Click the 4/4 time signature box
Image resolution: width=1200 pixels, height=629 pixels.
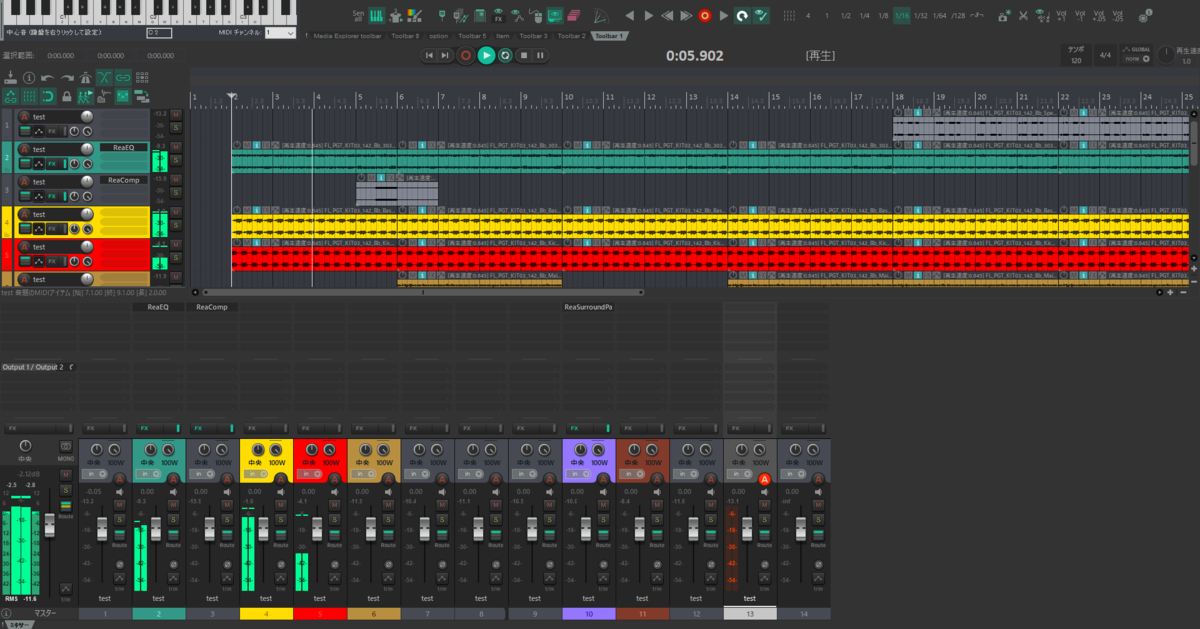tap(1105, 55)
